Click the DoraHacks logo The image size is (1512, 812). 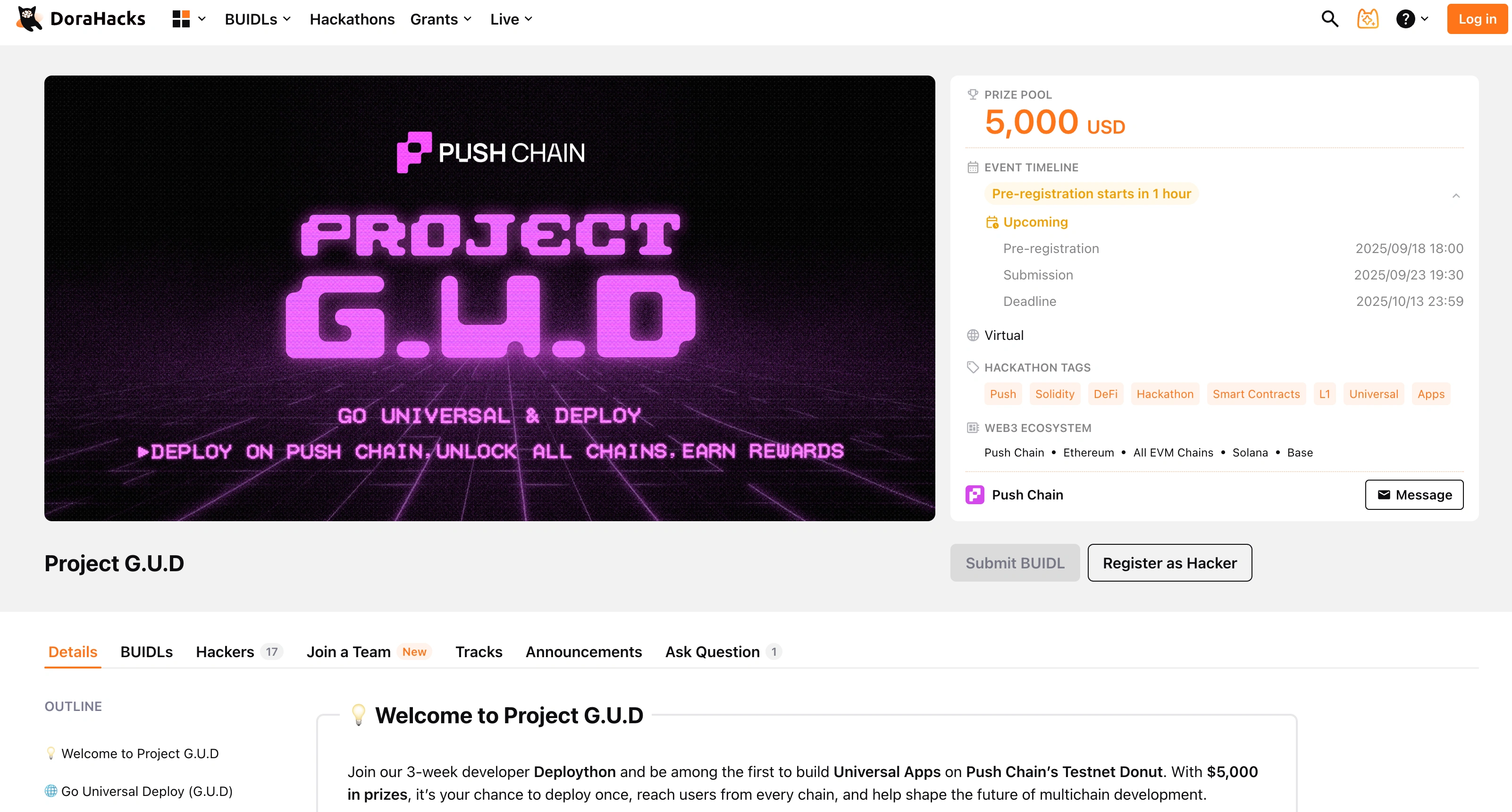tap(81, 18)
